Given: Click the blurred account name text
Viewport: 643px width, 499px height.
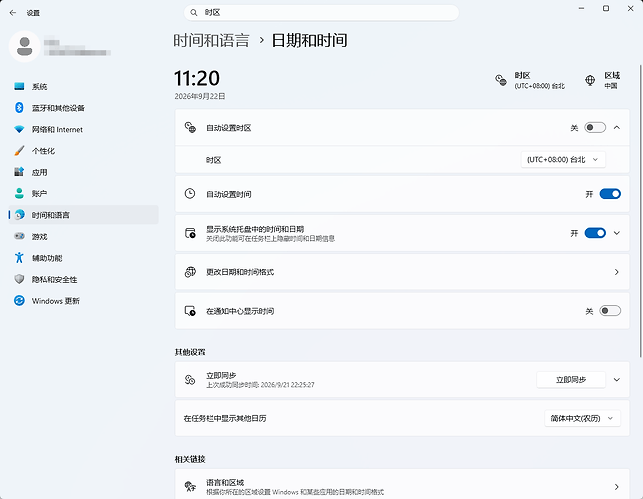Looking at the screenshot, I should pos(77,48).
